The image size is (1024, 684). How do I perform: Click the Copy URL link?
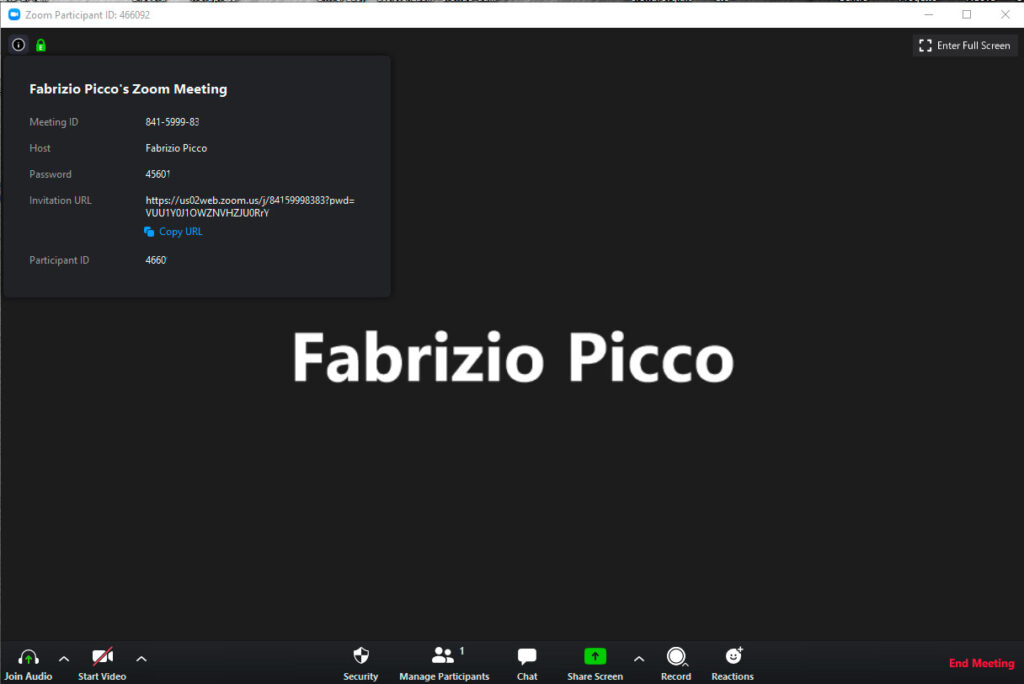173,231
